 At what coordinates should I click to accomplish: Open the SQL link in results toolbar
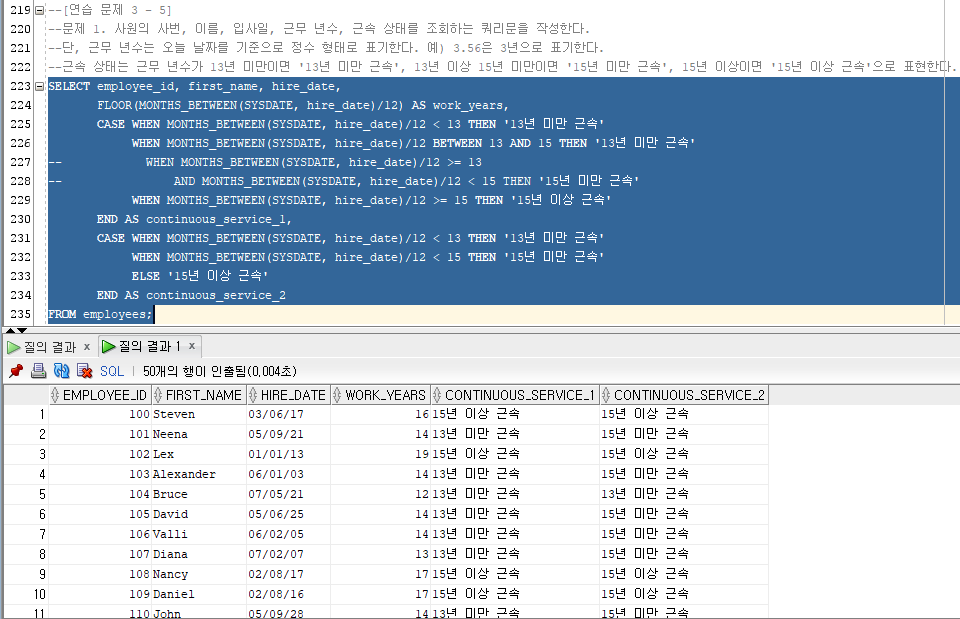click(111, 371)
